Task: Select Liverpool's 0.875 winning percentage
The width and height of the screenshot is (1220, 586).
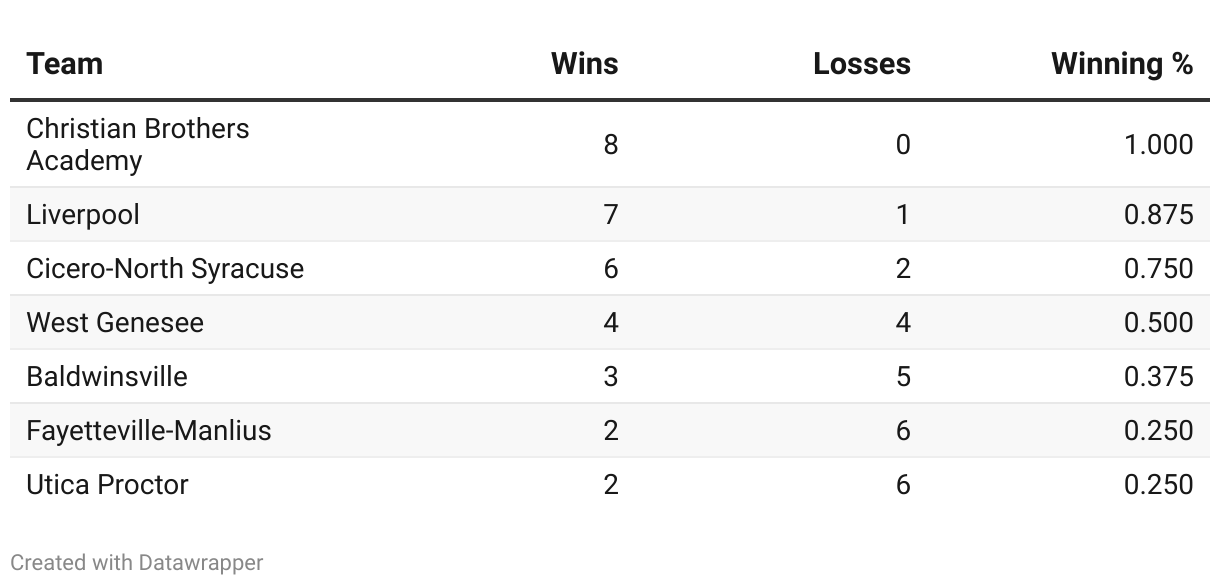Action: [1158, 215]
